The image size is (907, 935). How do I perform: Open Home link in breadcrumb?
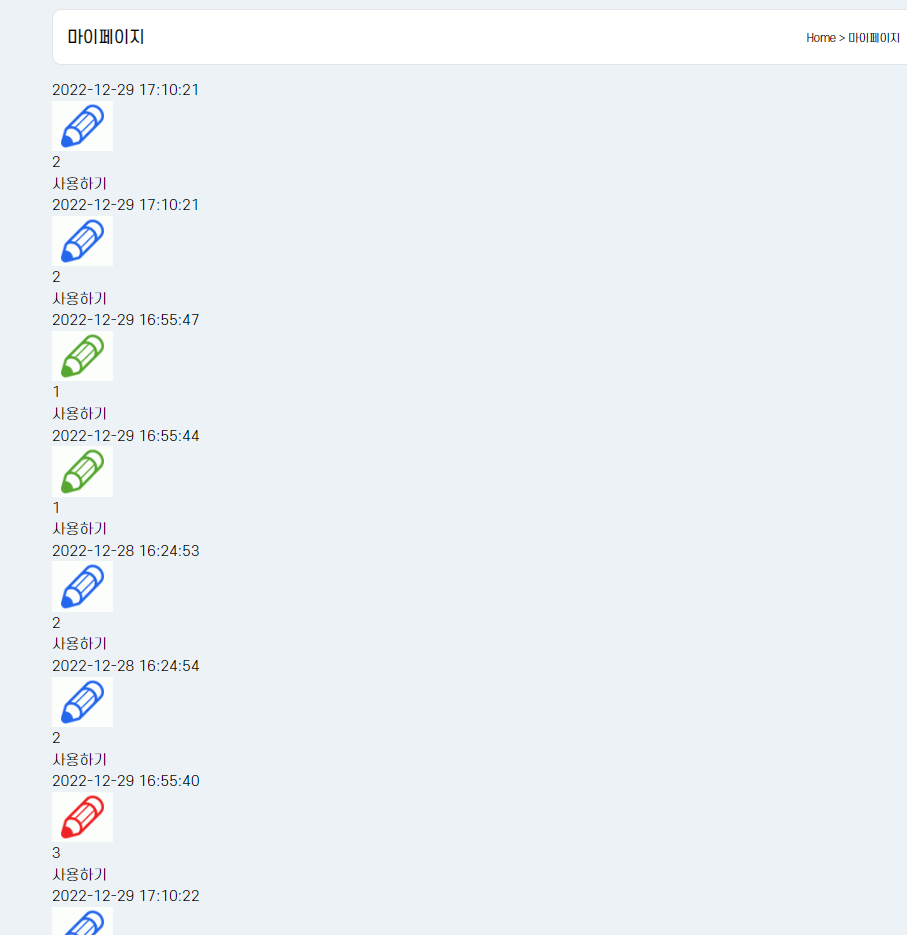pyautogui.click(x=821, y=38)
